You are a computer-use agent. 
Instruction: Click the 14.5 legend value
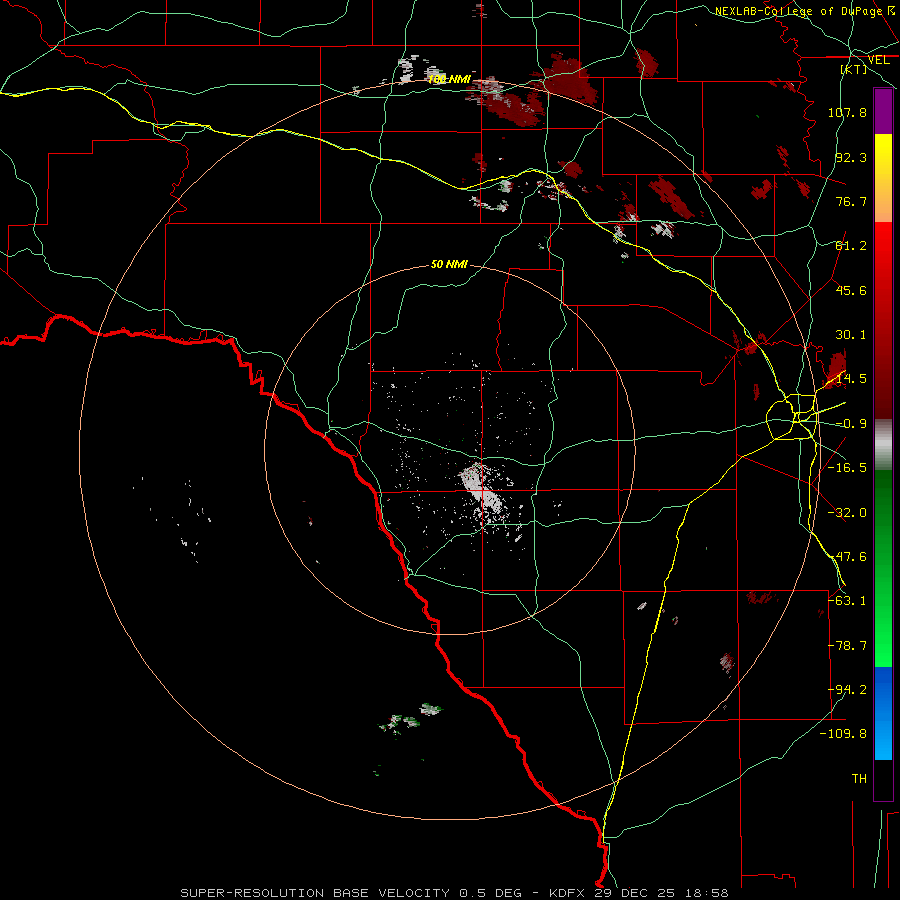pos(851,379)
